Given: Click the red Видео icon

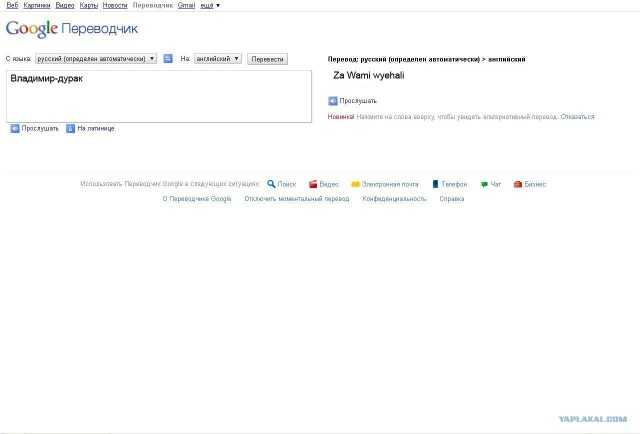Looking at the screenshot, I should point(313,184).
